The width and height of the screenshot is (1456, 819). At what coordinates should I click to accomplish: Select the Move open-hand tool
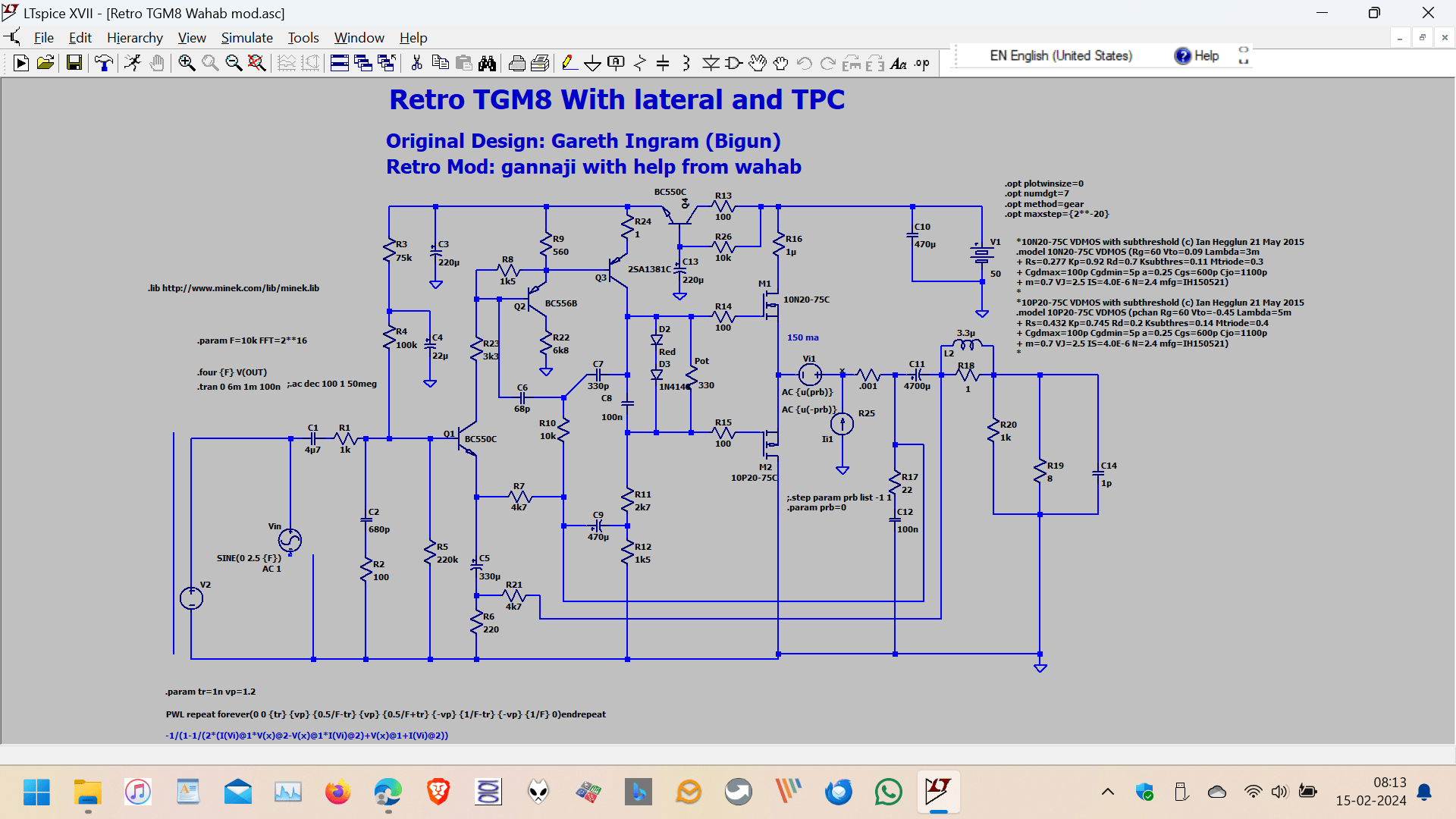click(758, 64)
